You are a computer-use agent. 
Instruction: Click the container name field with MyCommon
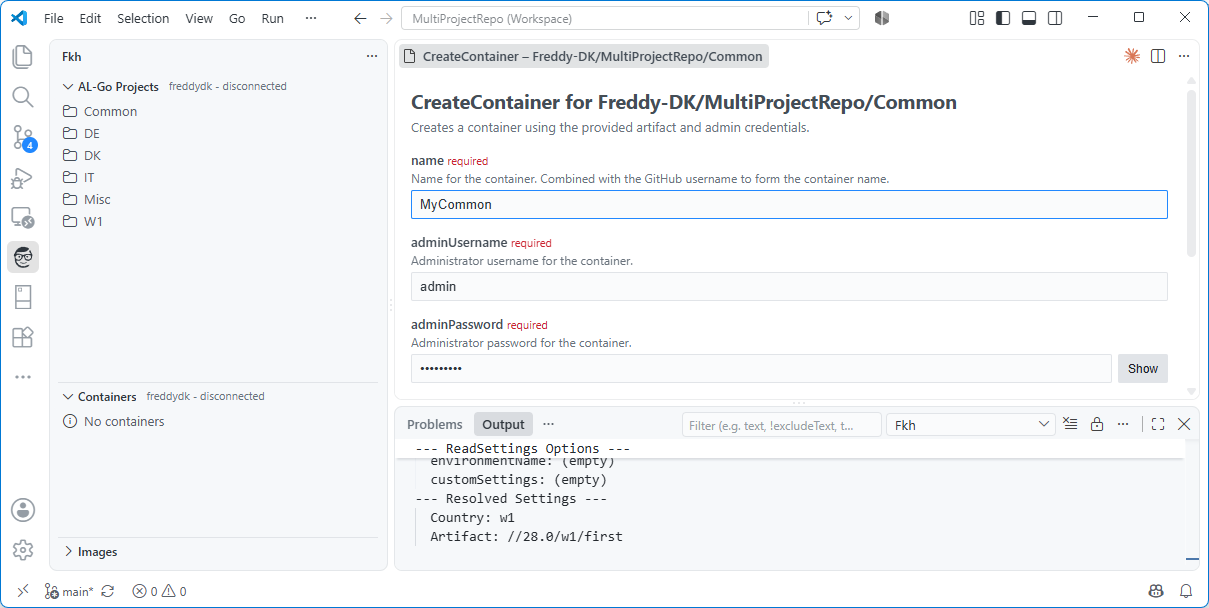(789, 204)
